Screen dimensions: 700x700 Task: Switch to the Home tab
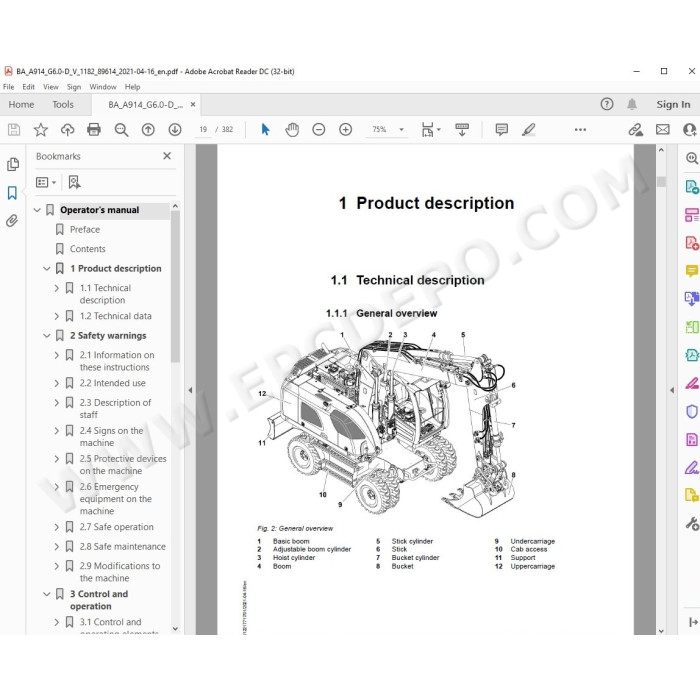pos(21,104)
